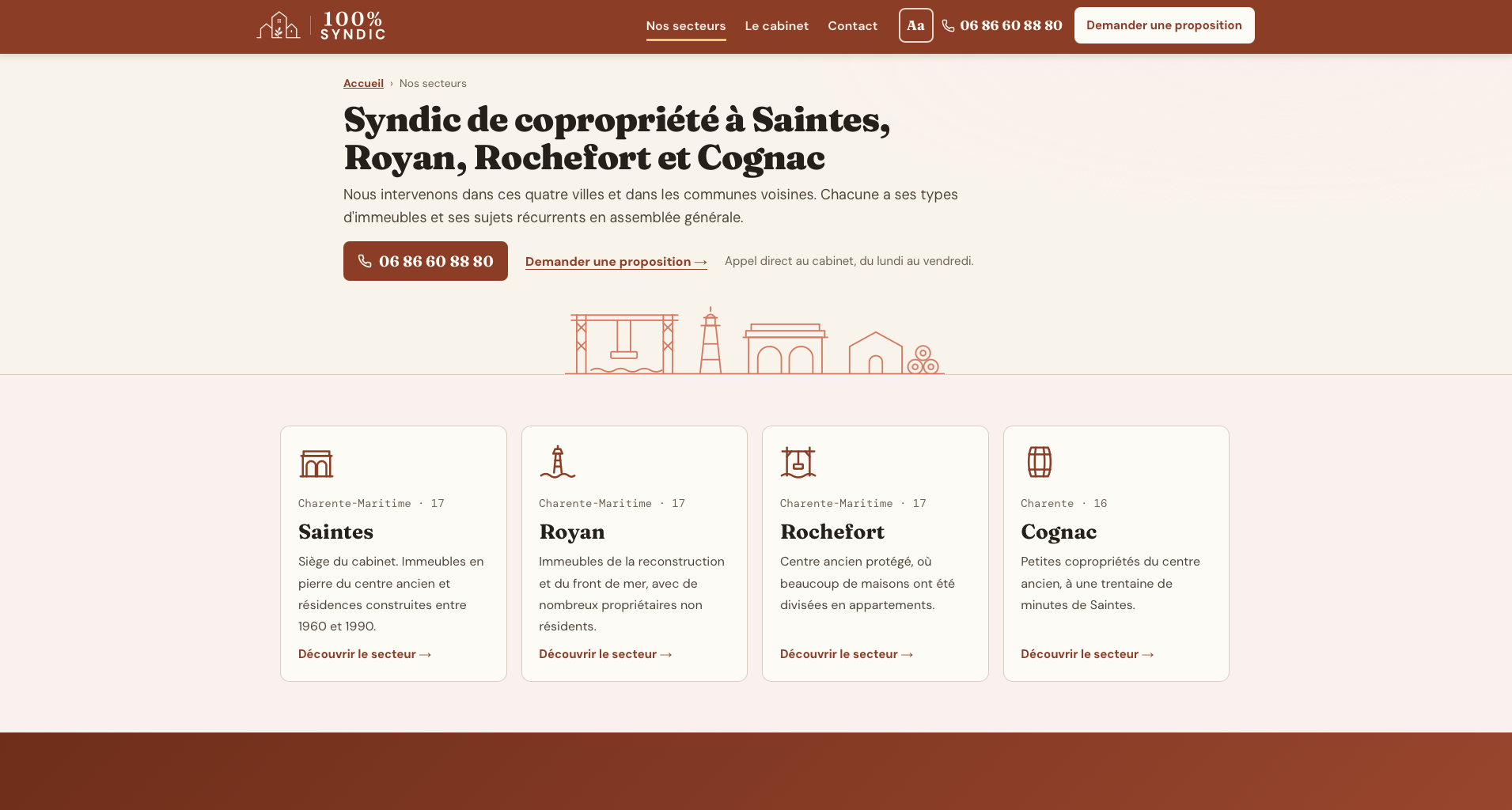Go back to Accueil via breadcrumb
Viewport: 1512px width, 810px height.
[363, 83]
